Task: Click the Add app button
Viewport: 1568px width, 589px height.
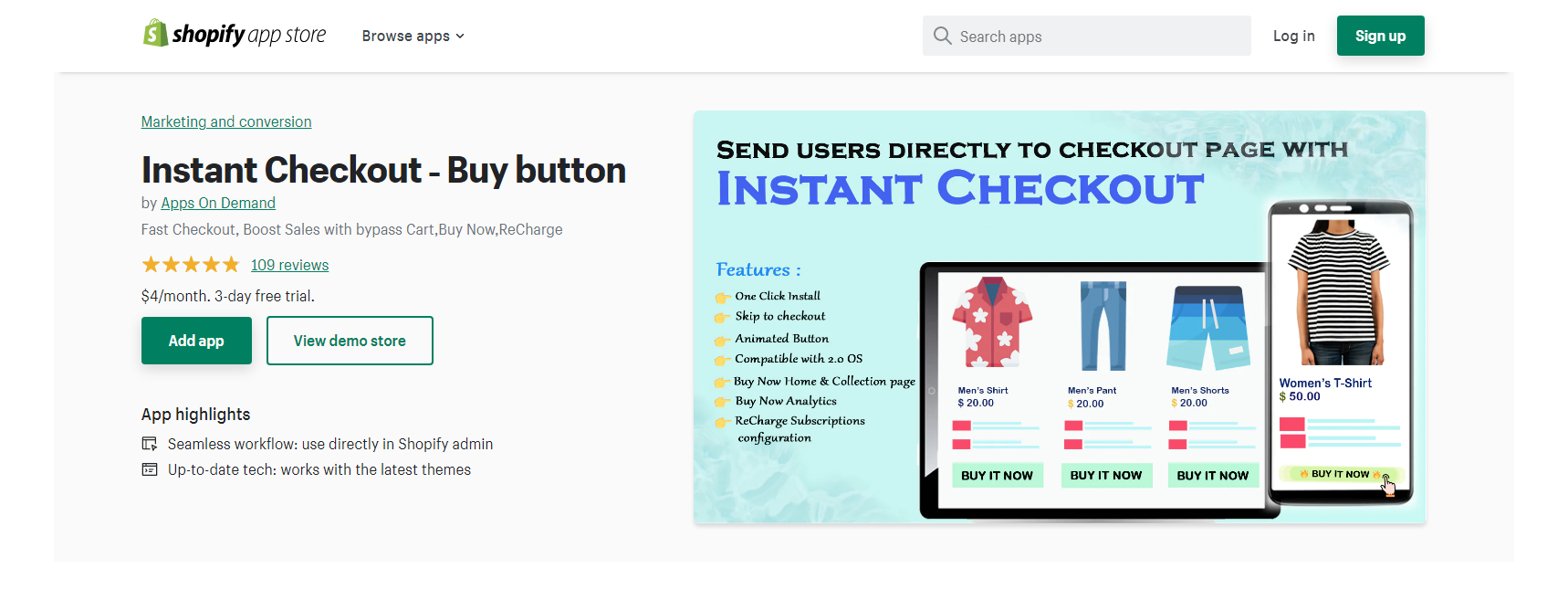Action: [x=196, y=341]
